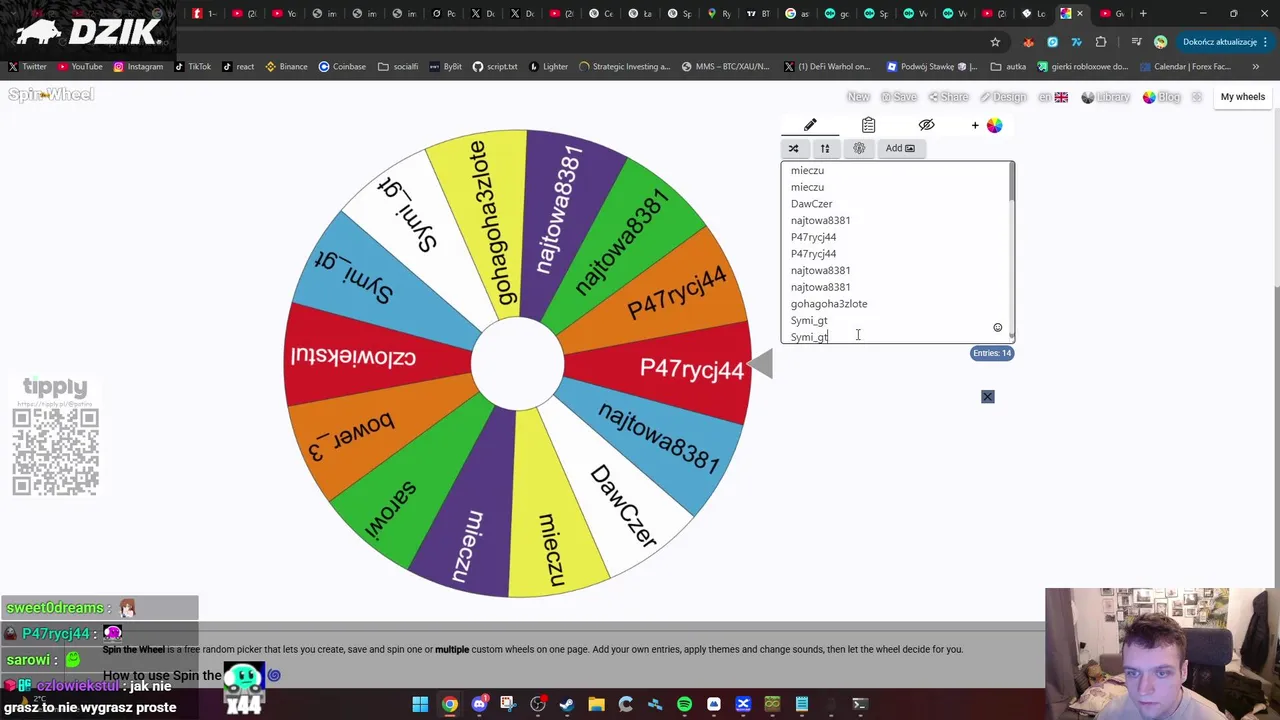Close the panel with the X box

tap(987, 397)
